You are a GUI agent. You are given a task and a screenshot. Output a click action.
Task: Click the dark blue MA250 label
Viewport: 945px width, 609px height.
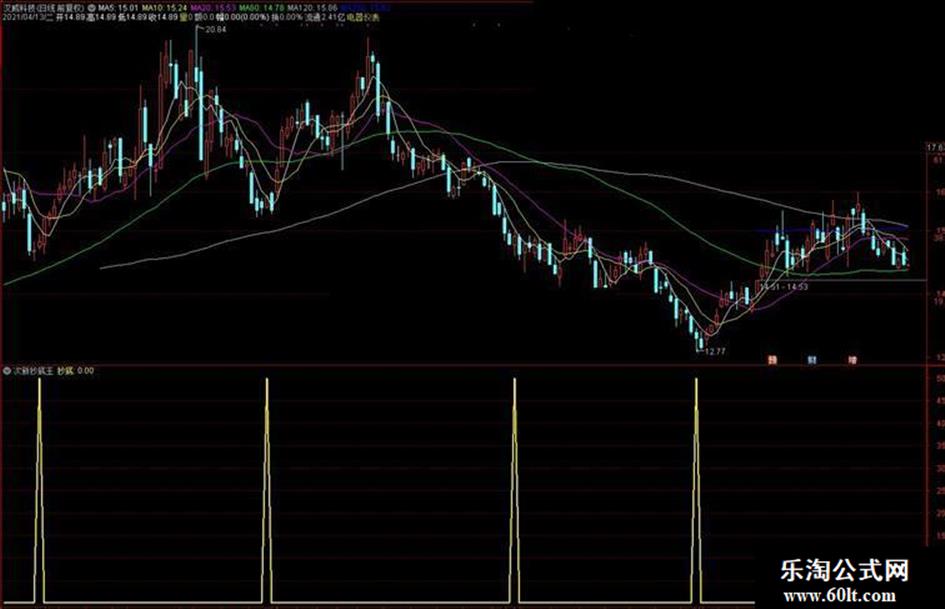click(365, 8)
